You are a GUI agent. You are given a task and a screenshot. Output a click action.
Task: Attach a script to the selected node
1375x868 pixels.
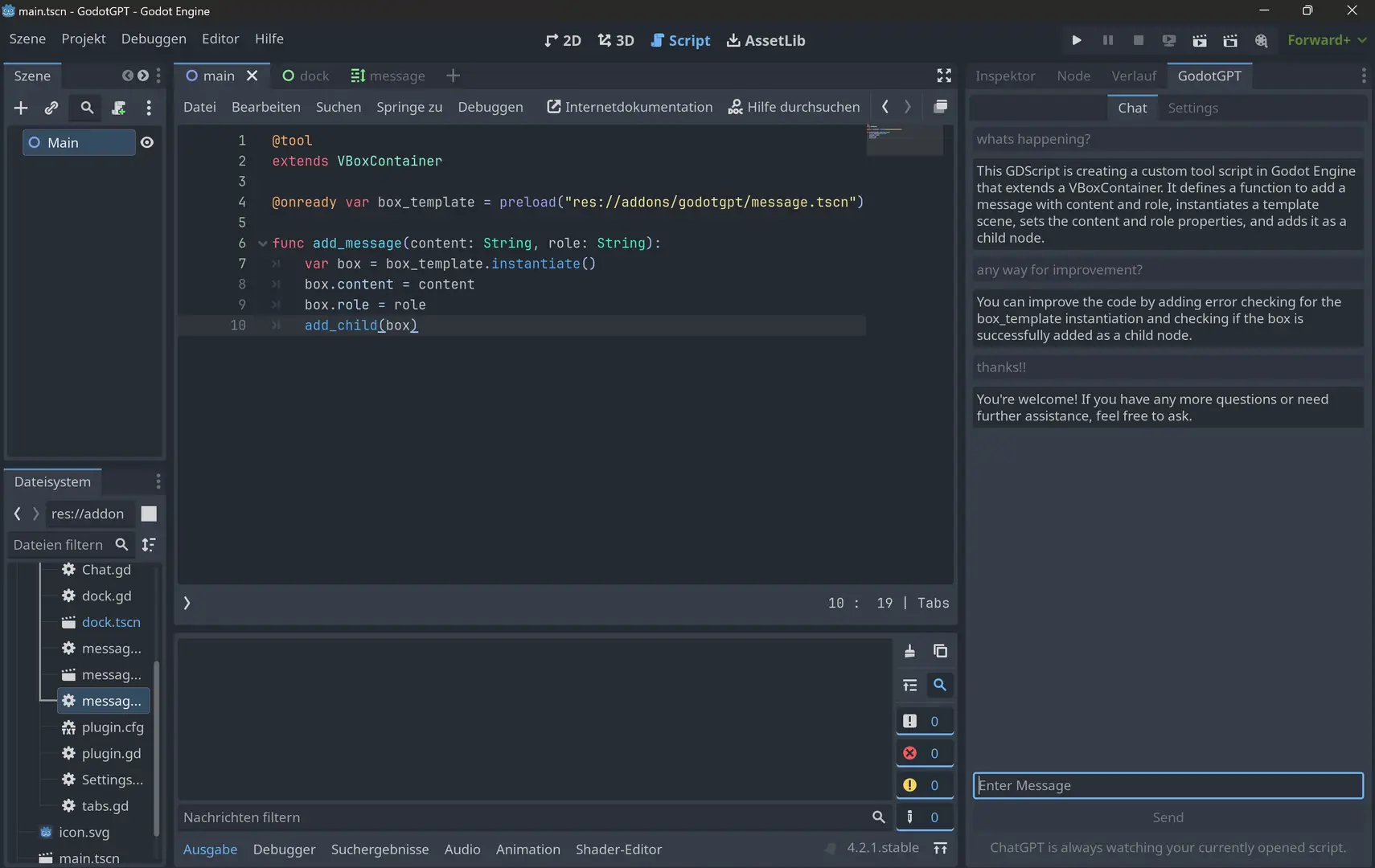tap(118, 108)
